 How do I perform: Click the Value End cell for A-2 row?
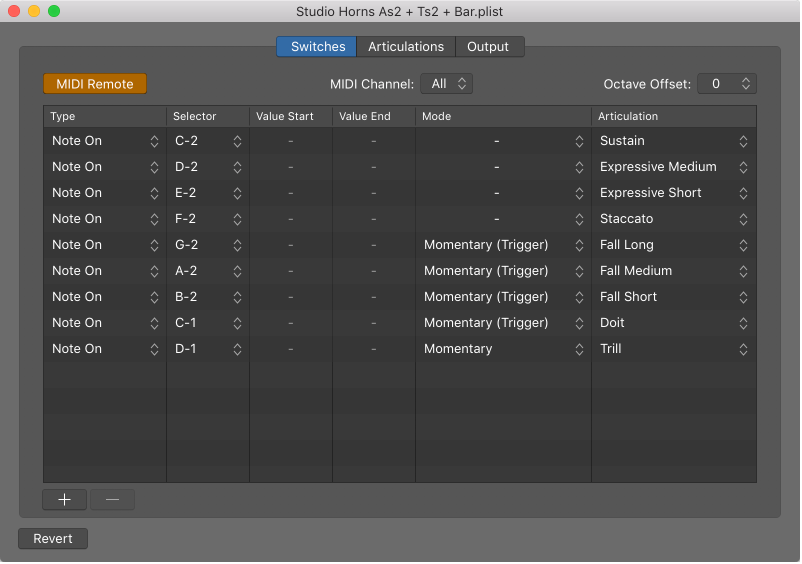373,271
